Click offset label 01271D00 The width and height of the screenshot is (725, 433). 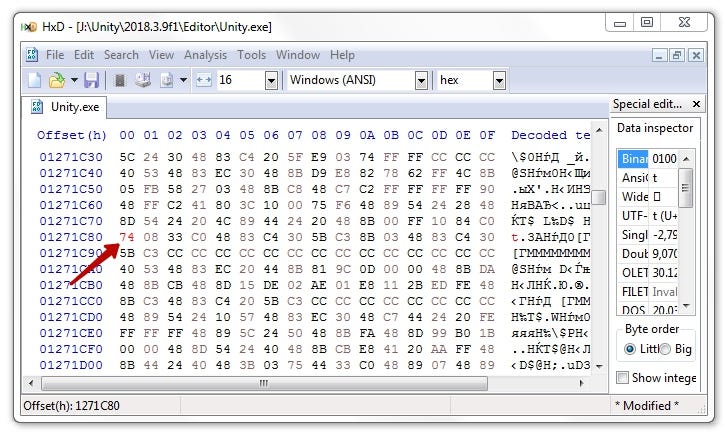click(71, 365)
